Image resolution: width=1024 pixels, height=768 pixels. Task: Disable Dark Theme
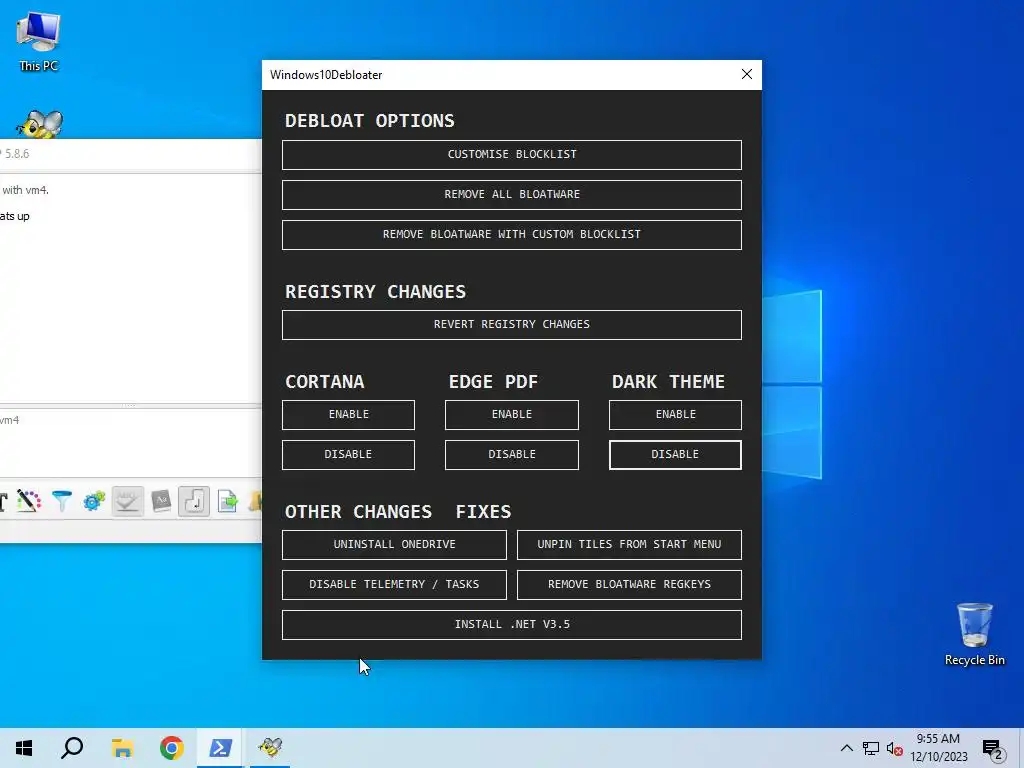pos(675,455)
